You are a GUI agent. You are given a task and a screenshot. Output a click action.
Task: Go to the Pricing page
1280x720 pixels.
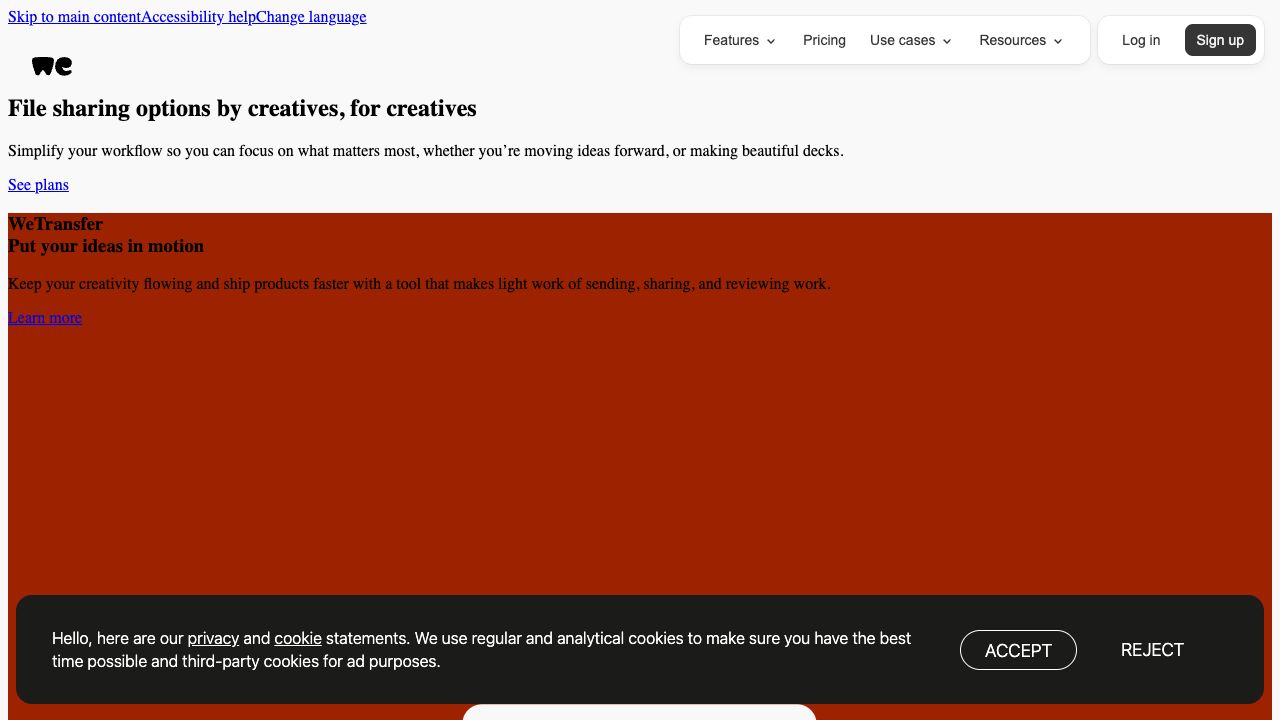point(824,40)
